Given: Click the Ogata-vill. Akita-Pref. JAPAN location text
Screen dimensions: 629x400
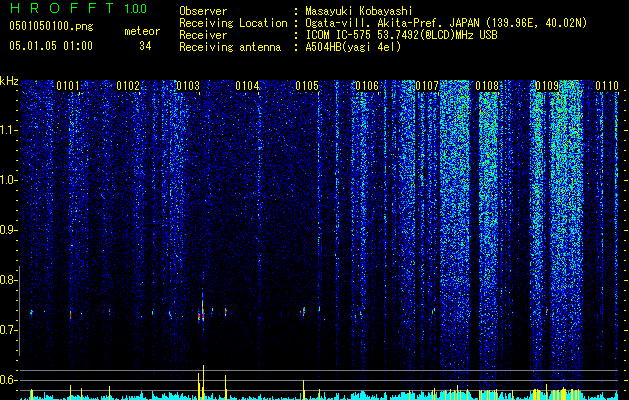Looking at the screenshot, I should click(446, 23).
